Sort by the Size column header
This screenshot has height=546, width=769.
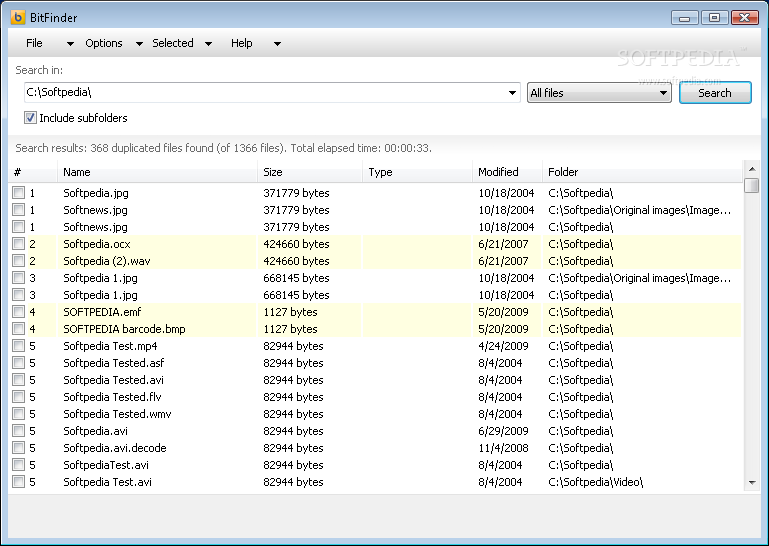310,172
